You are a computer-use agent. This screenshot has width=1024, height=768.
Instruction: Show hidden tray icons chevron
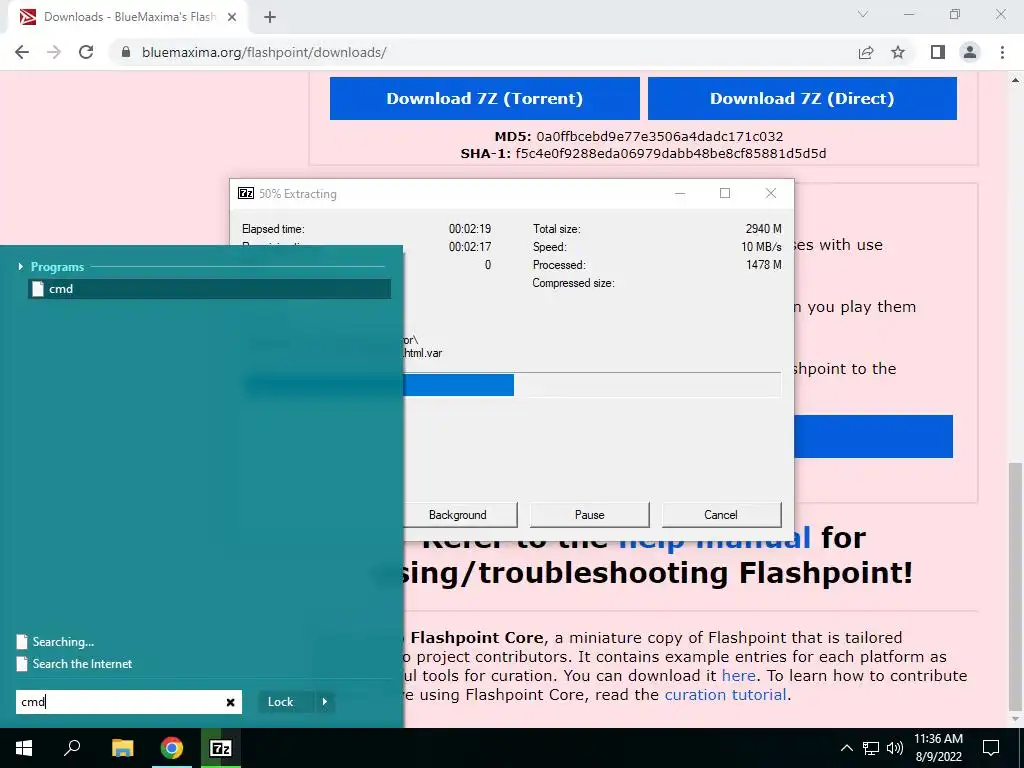pos(846,748)
